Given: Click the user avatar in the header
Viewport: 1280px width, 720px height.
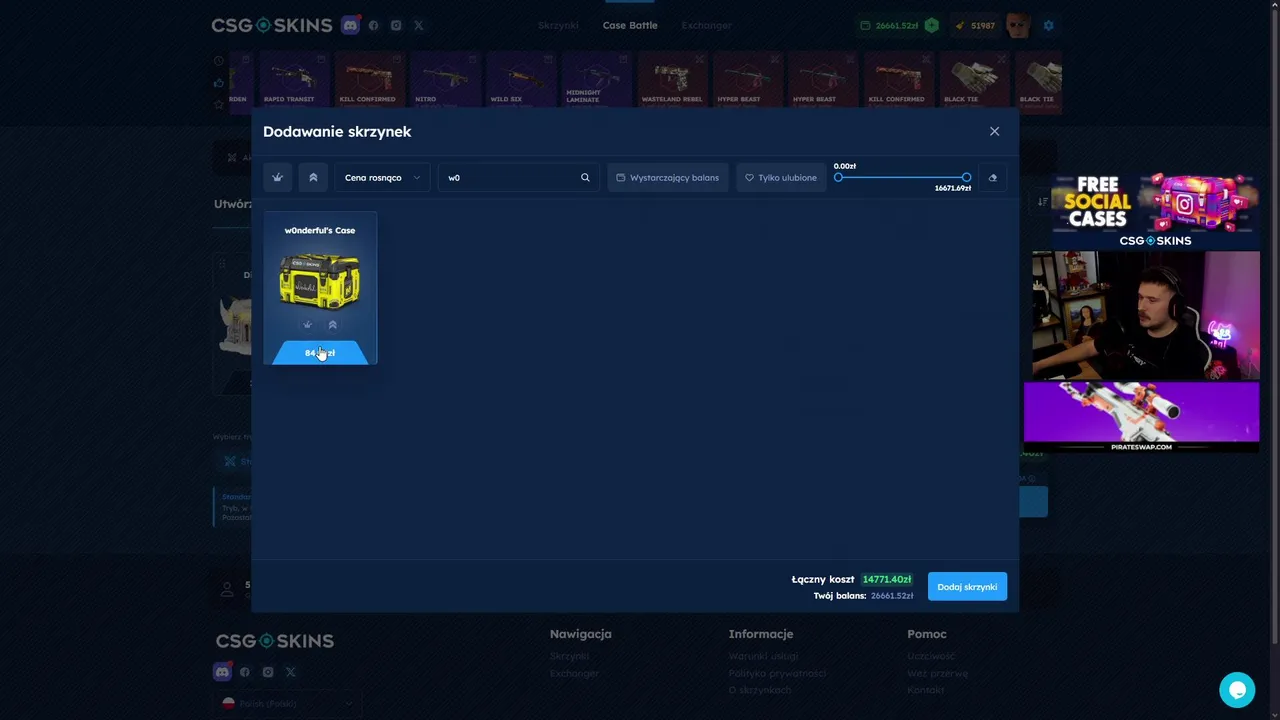Looking at the screenshot, I should 1018,25.
